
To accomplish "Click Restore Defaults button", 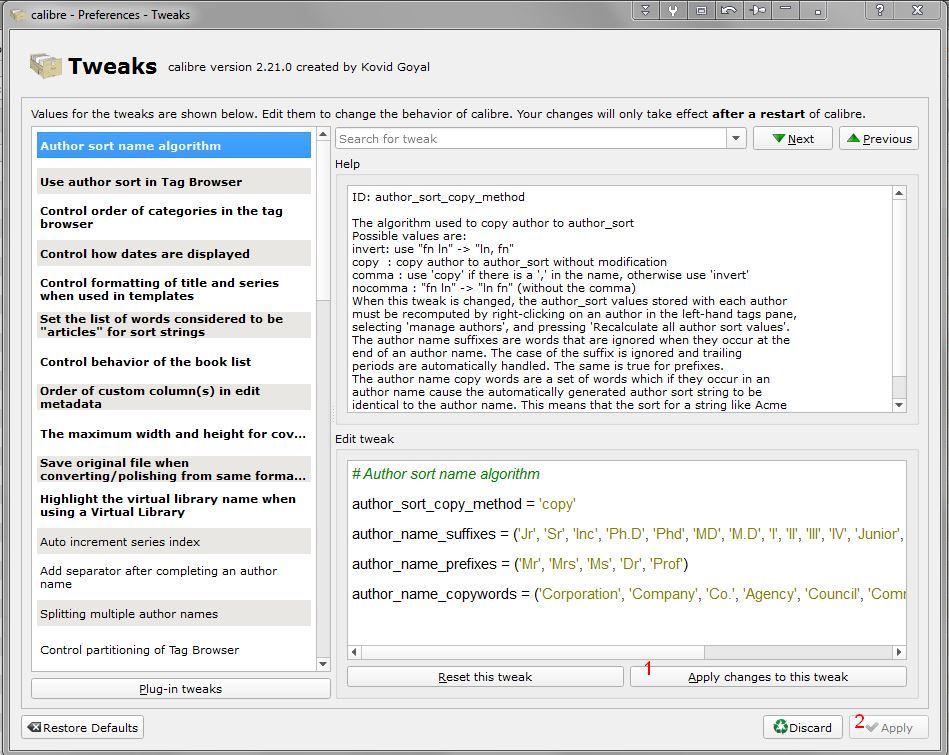I will (83, 728).
